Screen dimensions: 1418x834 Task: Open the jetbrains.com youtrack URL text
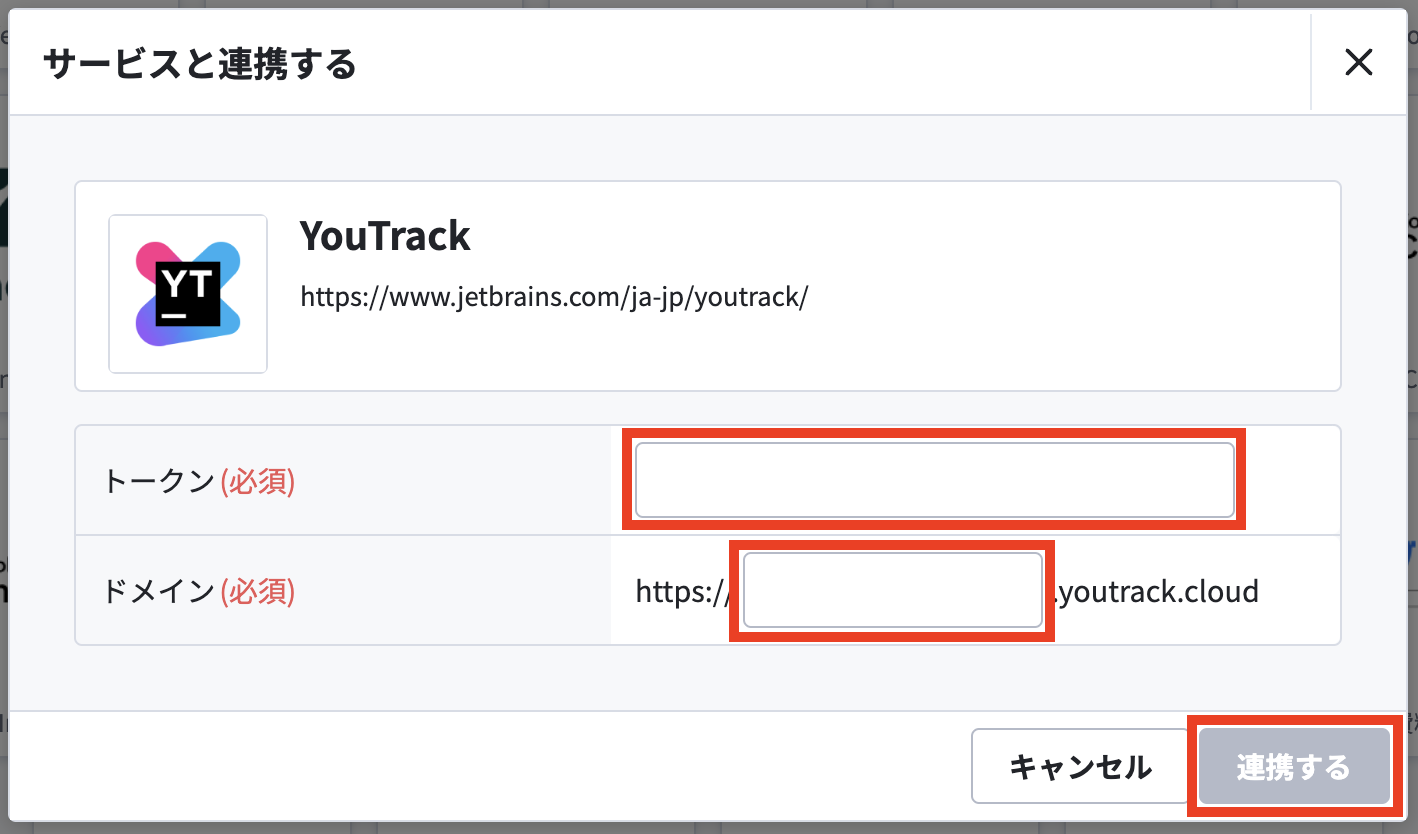click(x=554, y=297)
